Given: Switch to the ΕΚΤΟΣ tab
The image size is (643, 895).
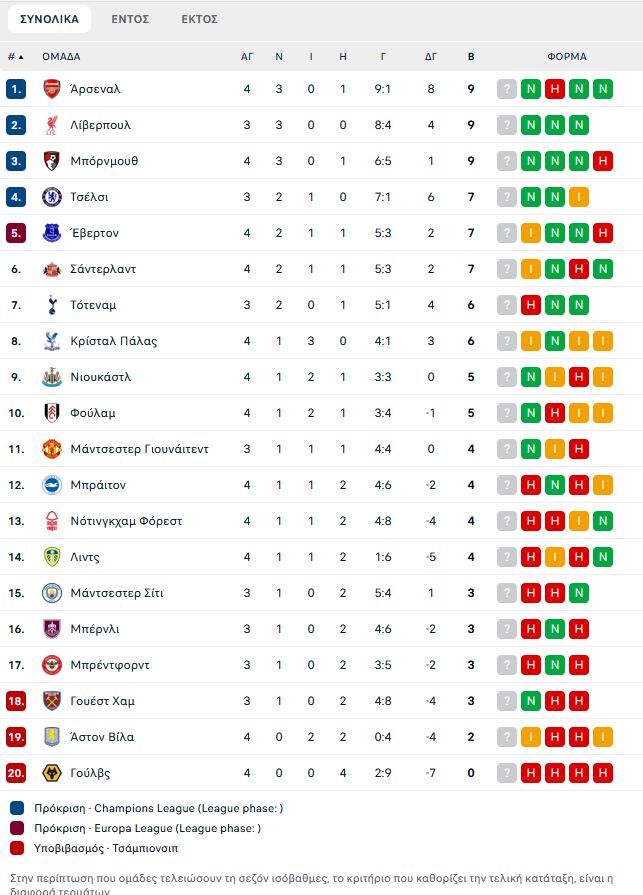Looking at the screenshot, I should pyautogui.click(x=200, y=19).
